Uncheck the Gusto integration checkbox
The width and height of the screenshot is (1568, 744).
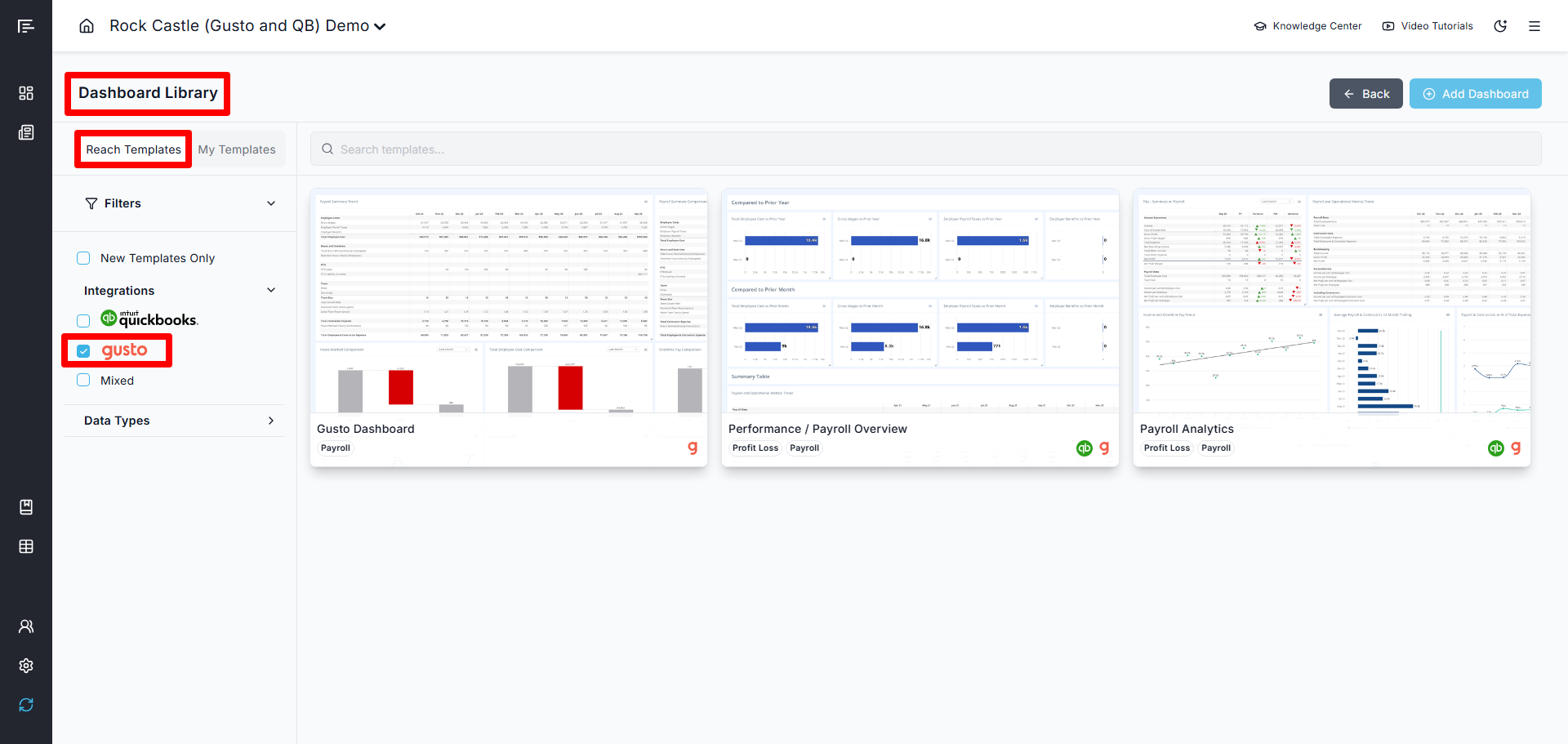pyautogui.click(x=83, y=351)
